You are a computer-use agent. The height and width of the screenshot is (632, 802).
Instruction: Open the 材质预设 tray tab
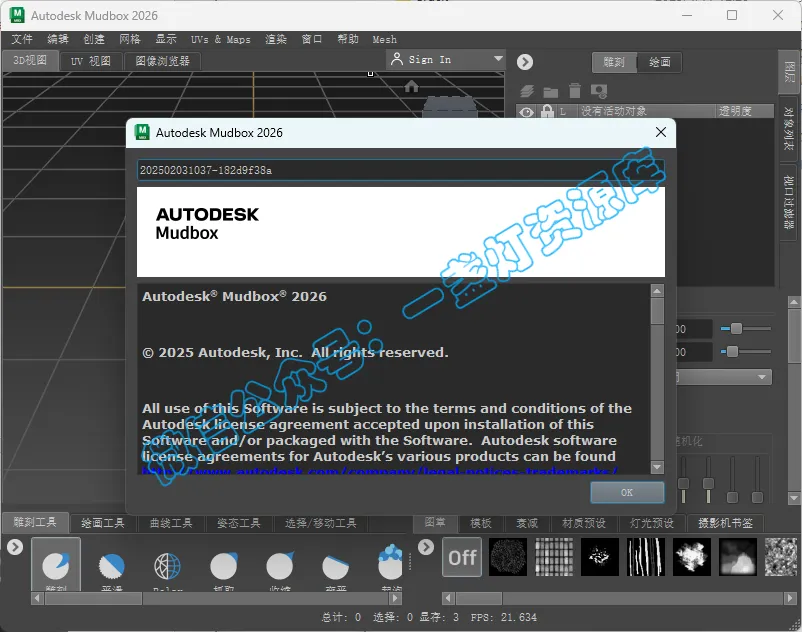tap(584, 523)
